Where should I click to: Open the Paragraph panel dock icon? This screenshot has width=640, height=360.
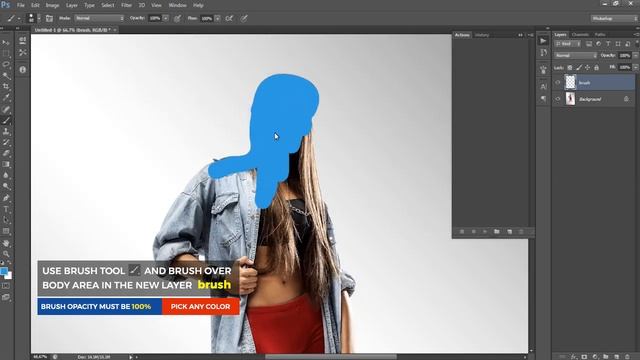tap(543, 99)
